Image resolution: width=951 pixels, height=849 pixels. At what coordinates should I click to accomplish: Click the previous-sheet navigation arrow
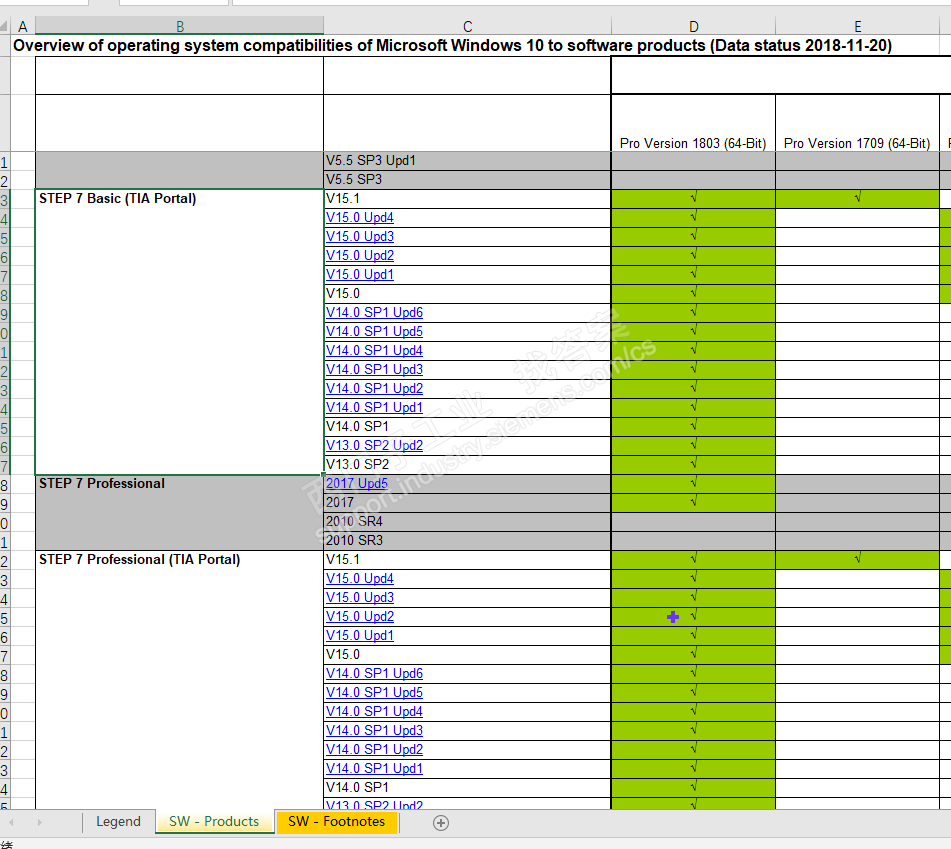click(x=11, y=822)
